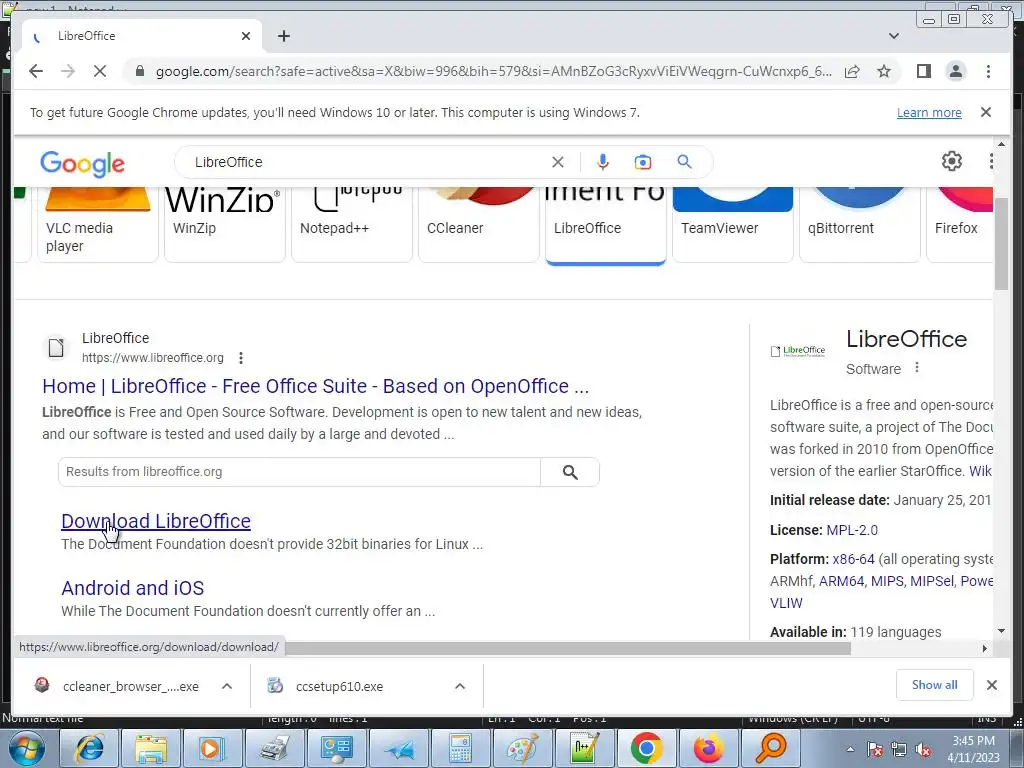Open the Learn more link
Screen dimensions: 1024x768
tap(929, 112)
